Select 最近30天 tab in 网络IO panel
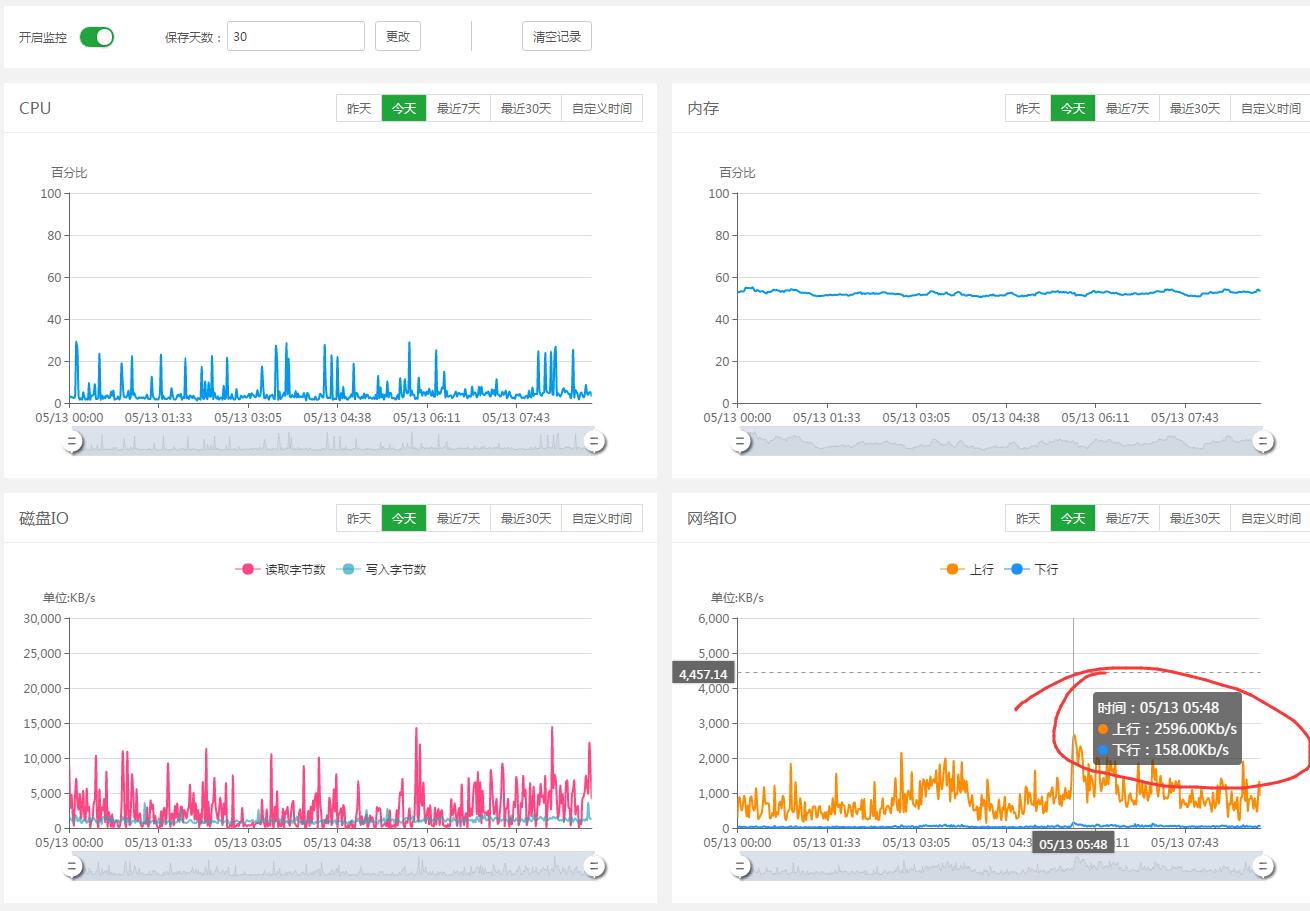1310x911 pixels. [x=1195, y=518]
